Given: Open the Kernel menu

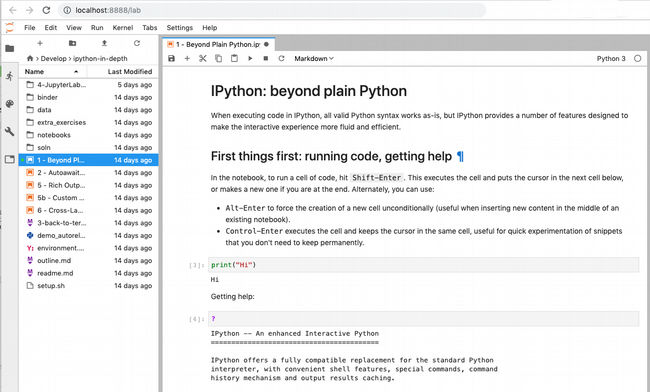Looking at the screenshot, I should pyautogui.click(x=123, y=28).
